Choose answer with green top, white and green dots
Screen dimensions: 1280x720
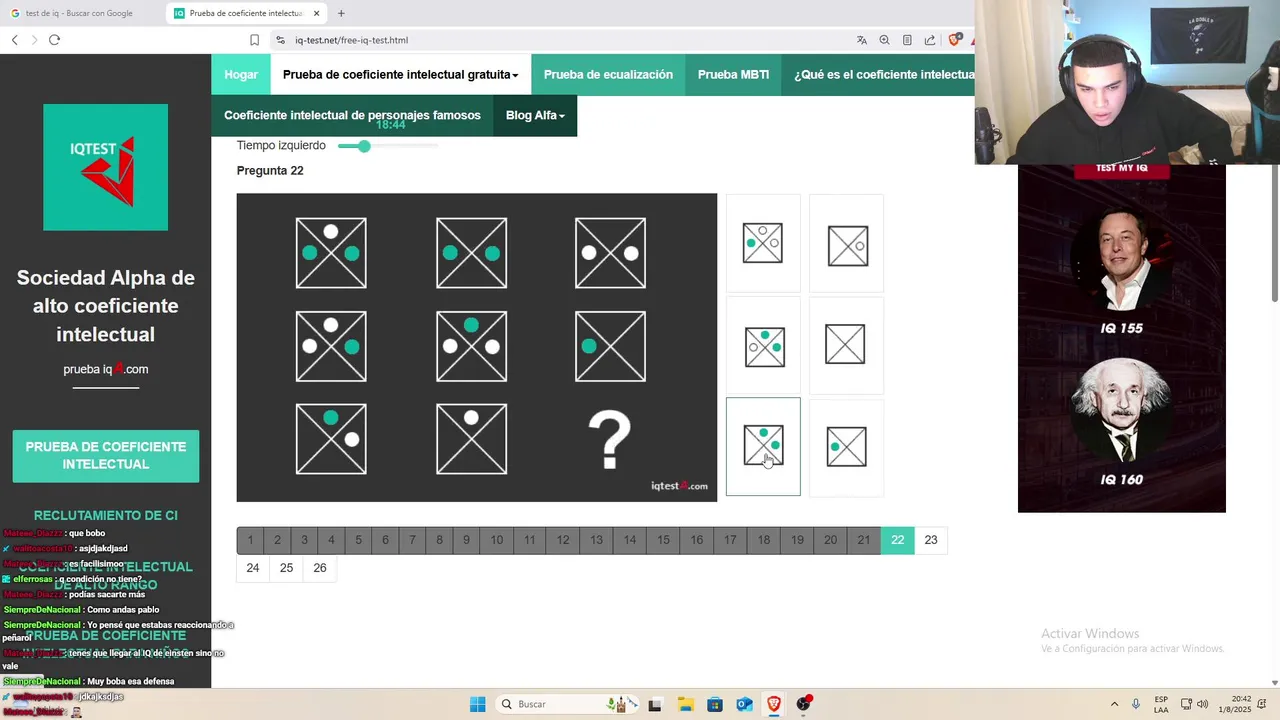[764, 346]
